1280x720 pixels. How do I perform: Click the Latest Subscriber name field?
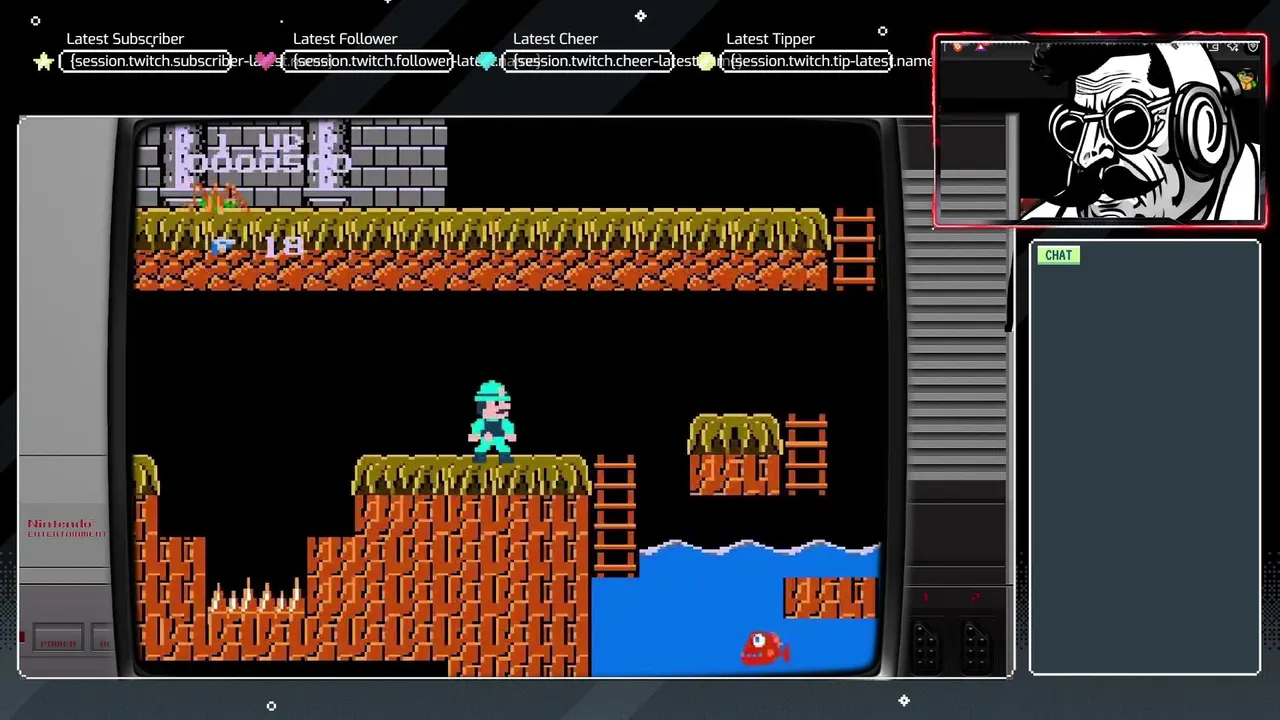tap(146, 61)
